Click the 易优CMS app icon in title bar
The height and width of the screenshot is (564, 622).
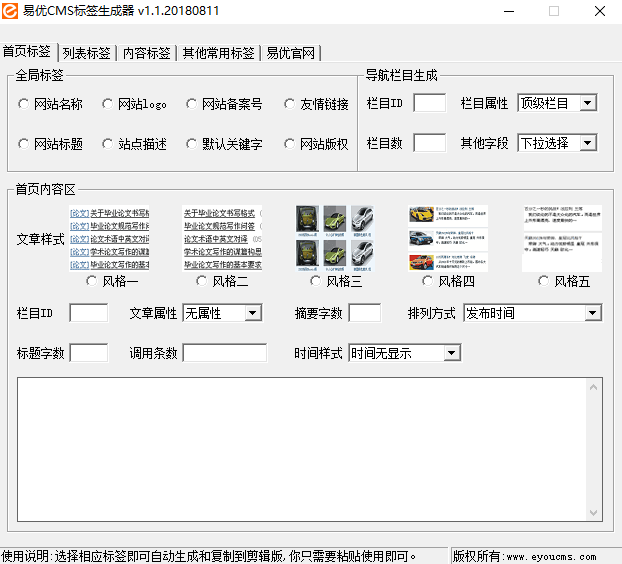click(x=11, y=11)
